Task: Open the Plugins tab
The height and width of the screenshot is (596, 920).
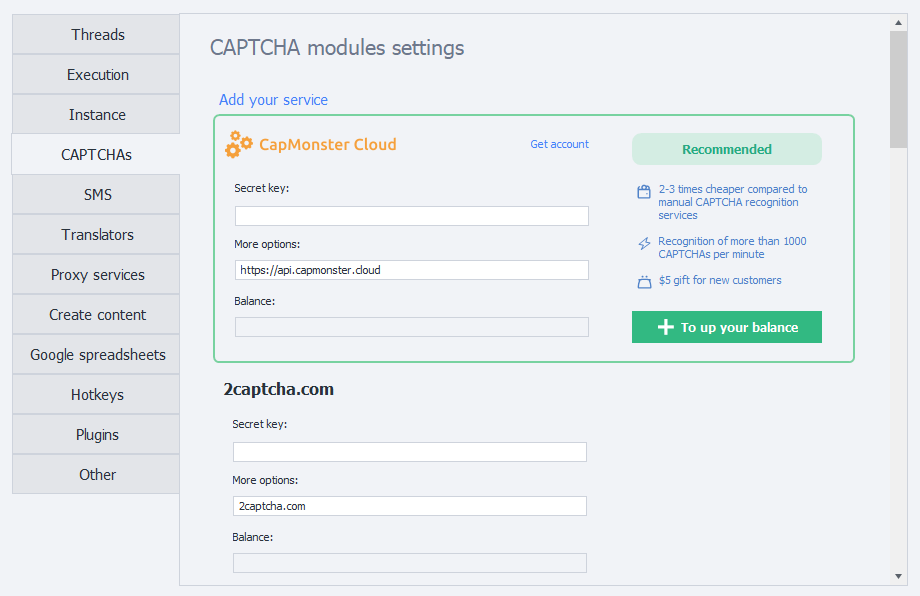Action: coord(97,435)
